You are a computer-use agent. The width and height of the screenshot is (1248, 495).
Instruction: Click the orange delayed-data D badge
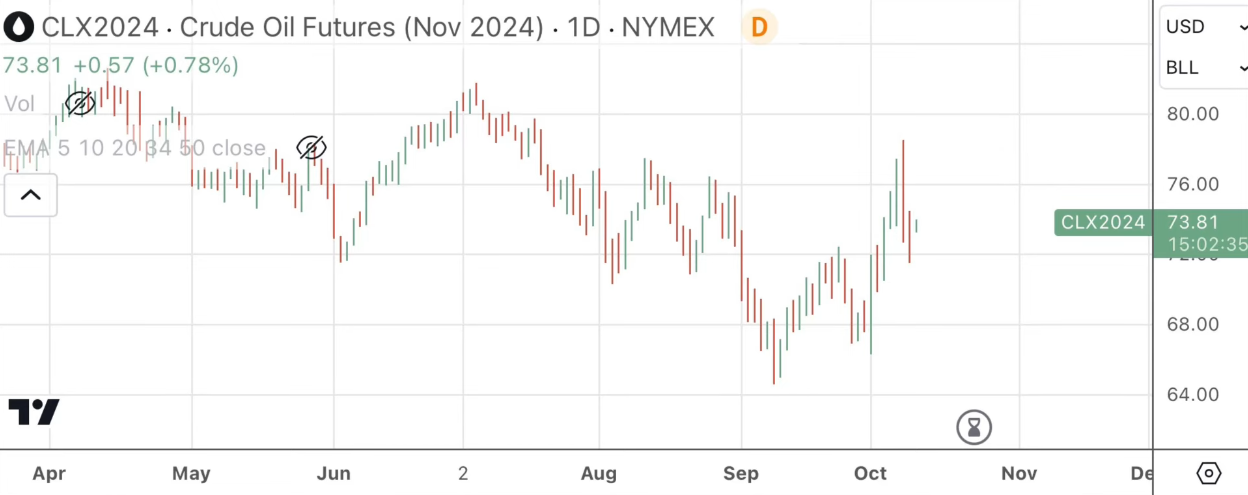pyautogui.click(x=759, y=27)
